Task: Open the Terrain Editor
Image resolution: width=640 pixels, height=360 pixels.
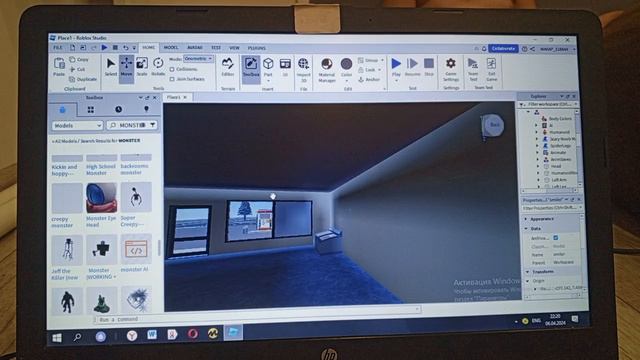Action: 227,67
